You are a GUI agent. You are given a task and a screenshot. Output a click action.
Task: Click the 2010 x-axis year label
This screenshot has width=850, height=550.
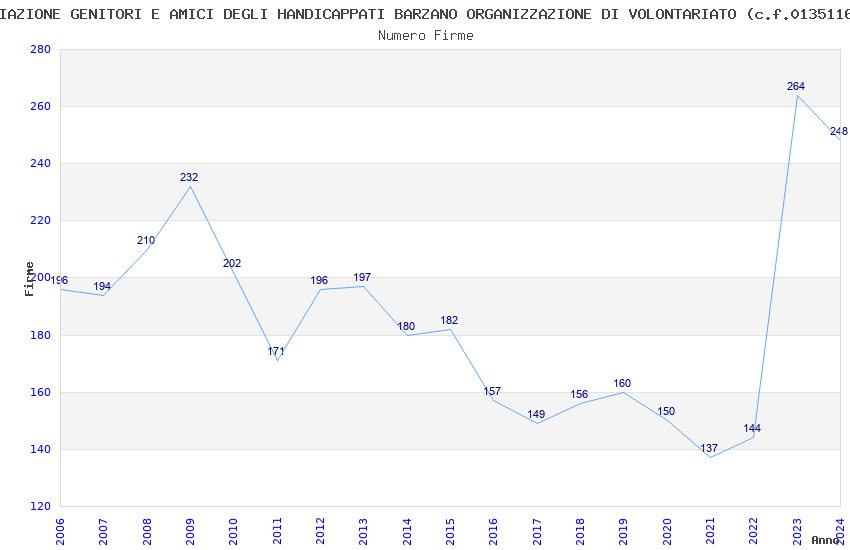coord(233,532)
